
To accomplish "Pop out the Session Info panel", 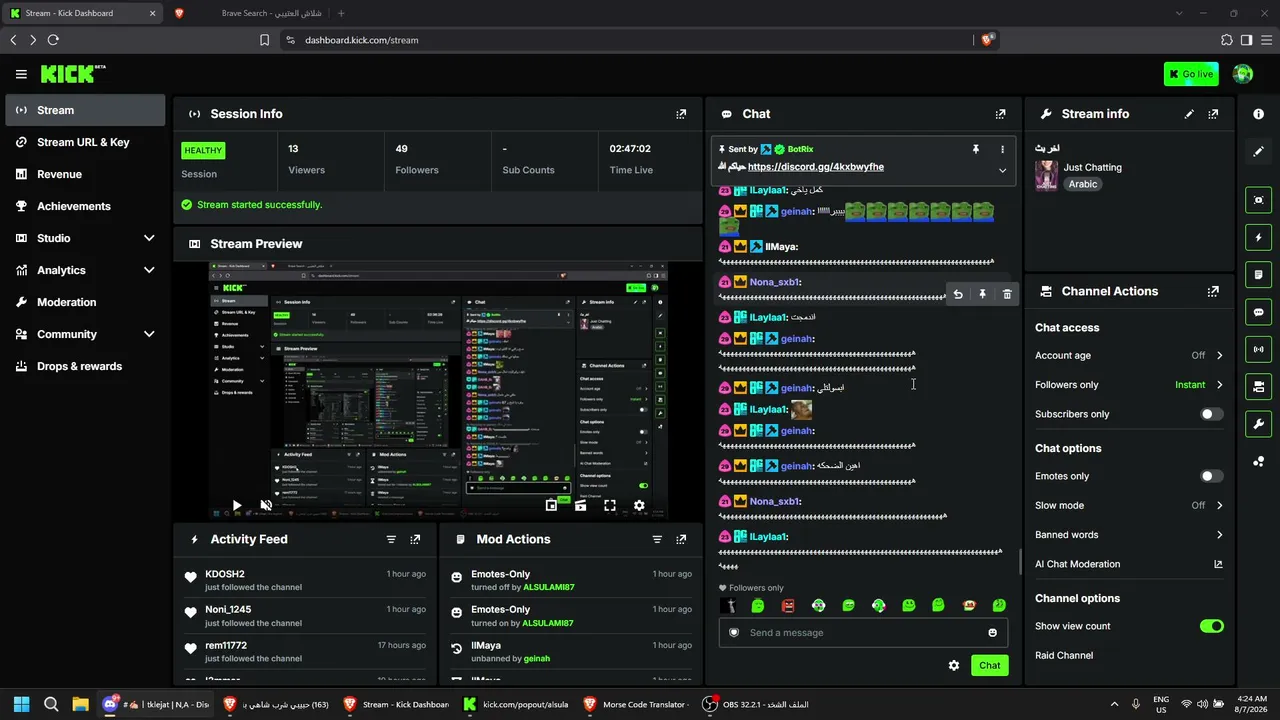I will click(681, 114).
